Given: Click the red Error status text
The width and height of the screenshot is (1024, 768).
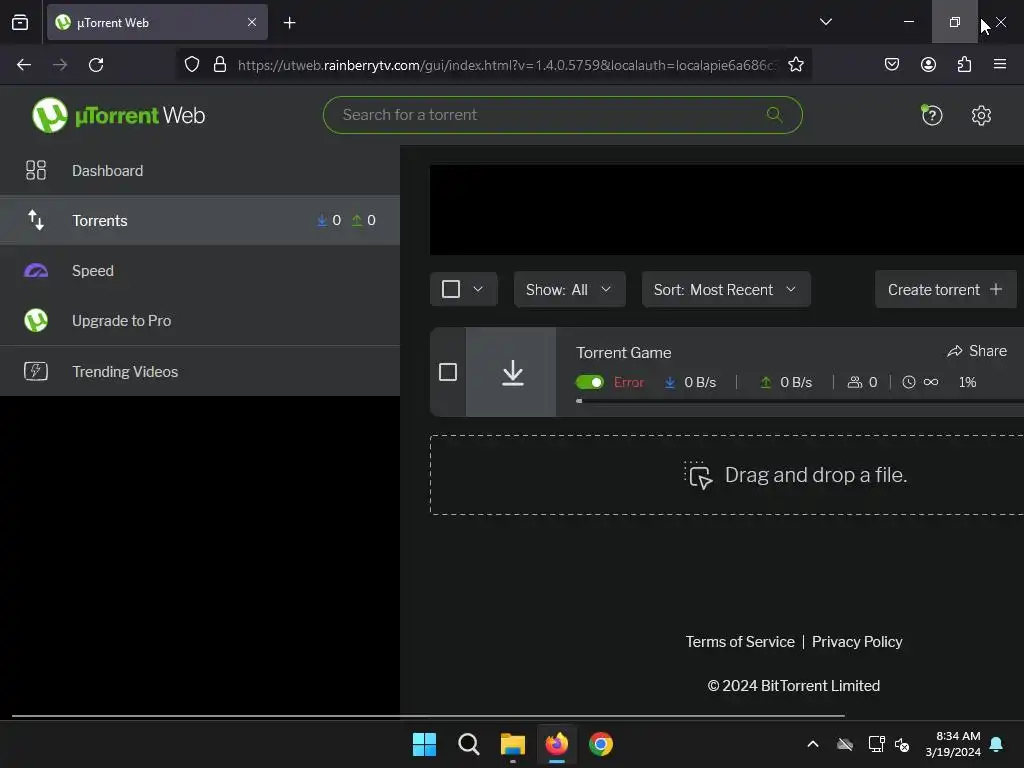Looking at the screenshot, I should click(629, 382).
